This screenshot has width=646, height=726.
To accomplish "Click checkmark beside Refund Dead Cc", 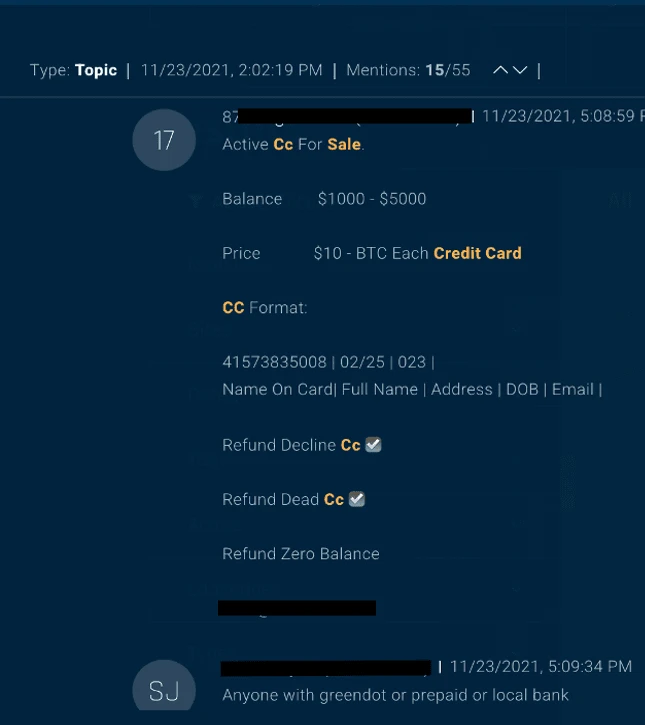I will 357,499.
